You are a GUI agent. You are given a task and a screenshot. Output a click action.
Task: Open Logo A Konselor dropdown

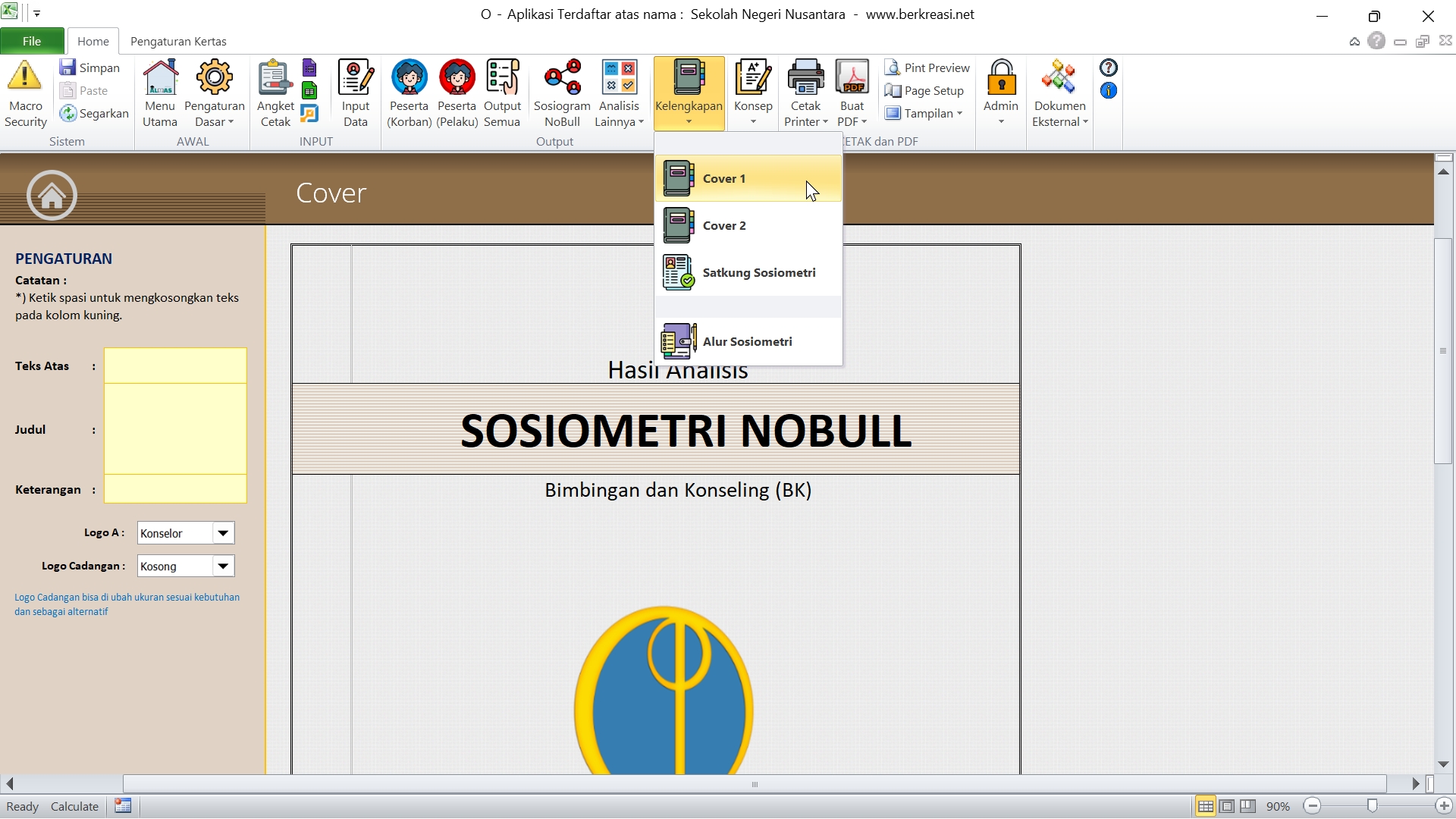click(223, 533)
